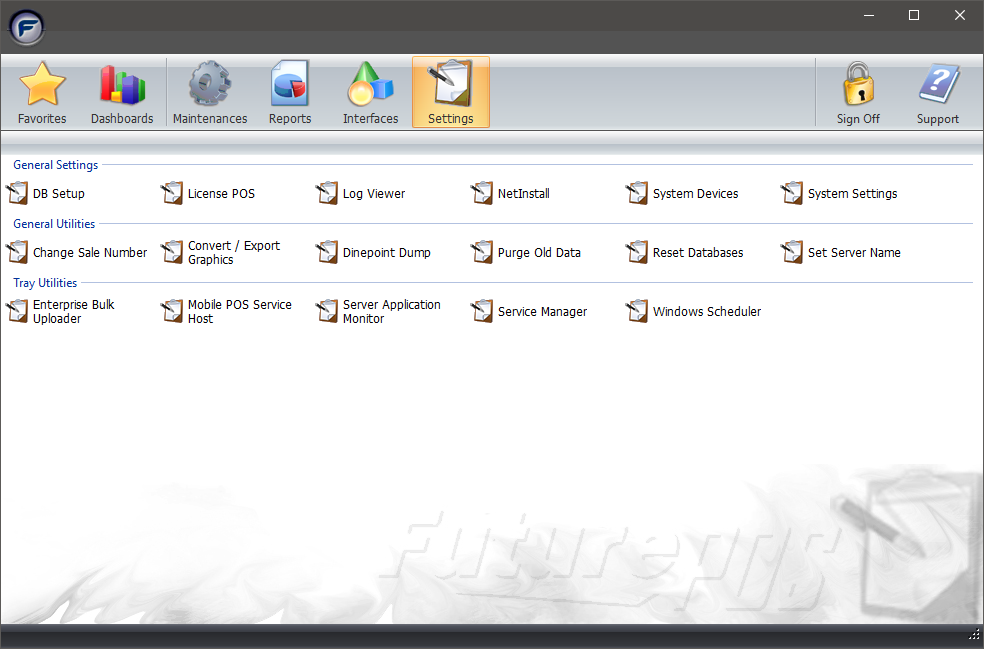Open the Favorites star icon
Image resolution: width=984 pixels, height=649 pixels.
(42, 83)
